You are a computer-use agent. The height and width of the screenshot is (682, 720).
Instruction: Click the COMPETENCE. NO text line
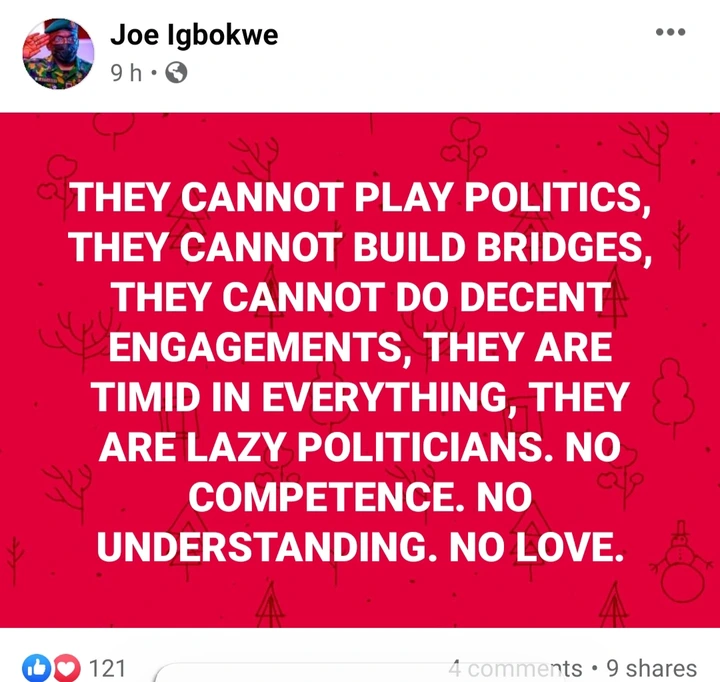click(360, 497)
